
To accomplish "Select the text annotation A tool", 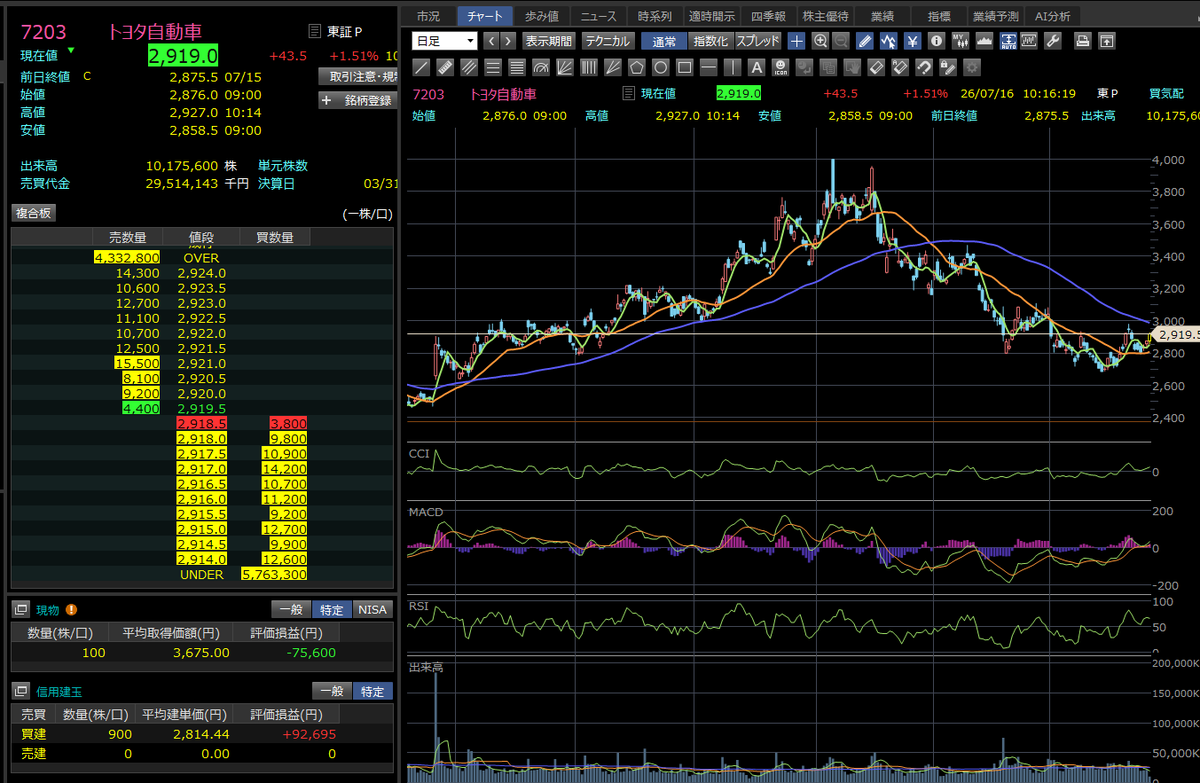I will [756, 68].
